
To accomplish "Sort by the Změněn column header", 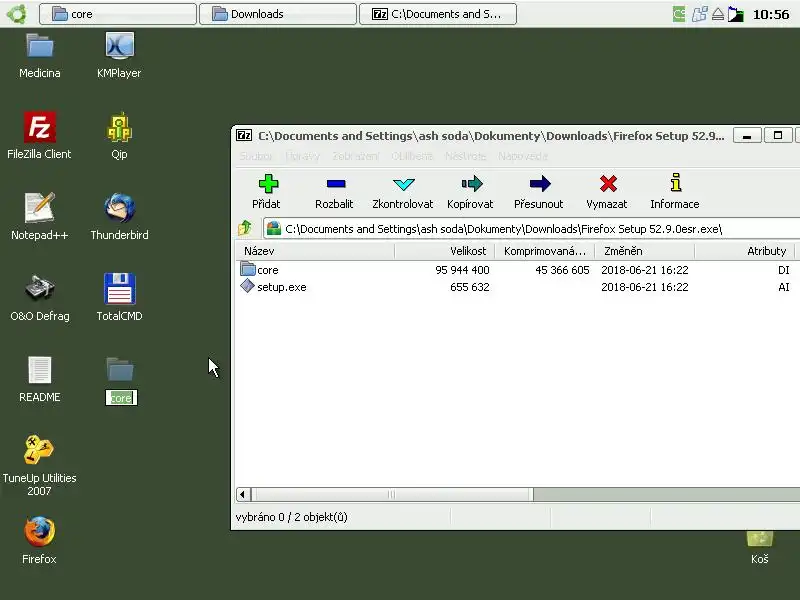I will (644, 251).
